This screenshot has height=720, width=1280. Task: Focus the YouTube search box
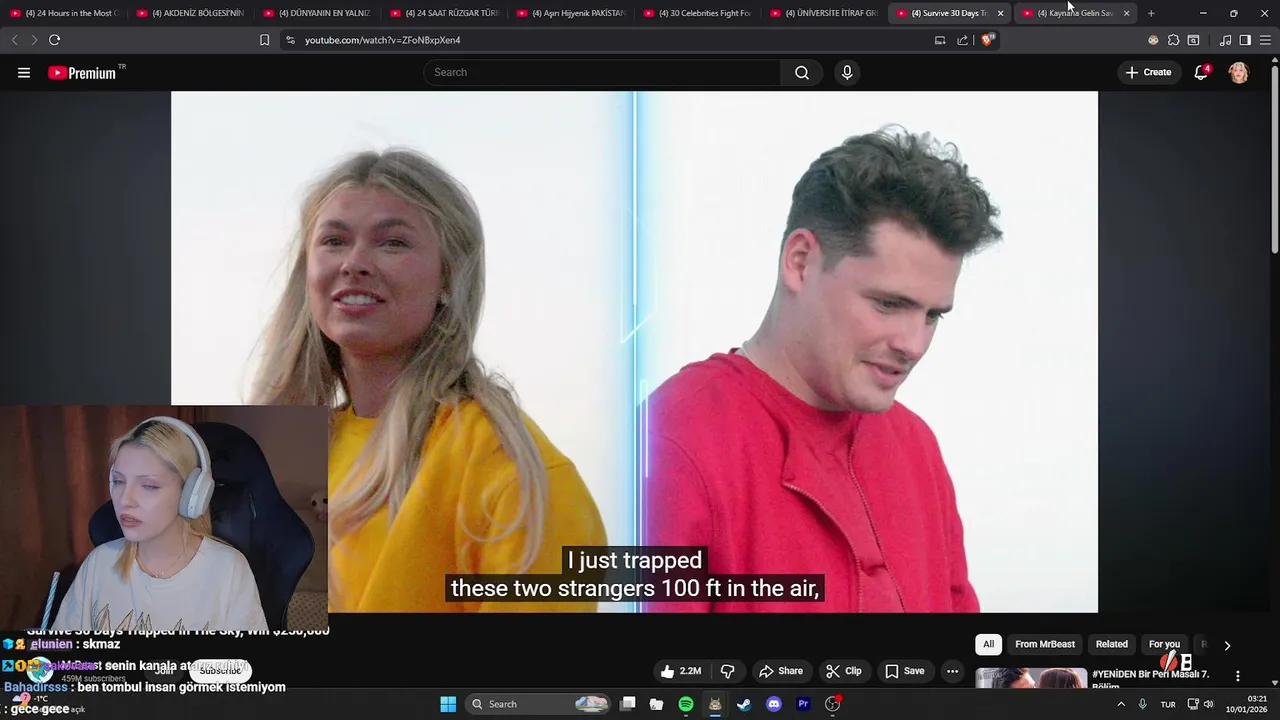(x=602, y=73)
